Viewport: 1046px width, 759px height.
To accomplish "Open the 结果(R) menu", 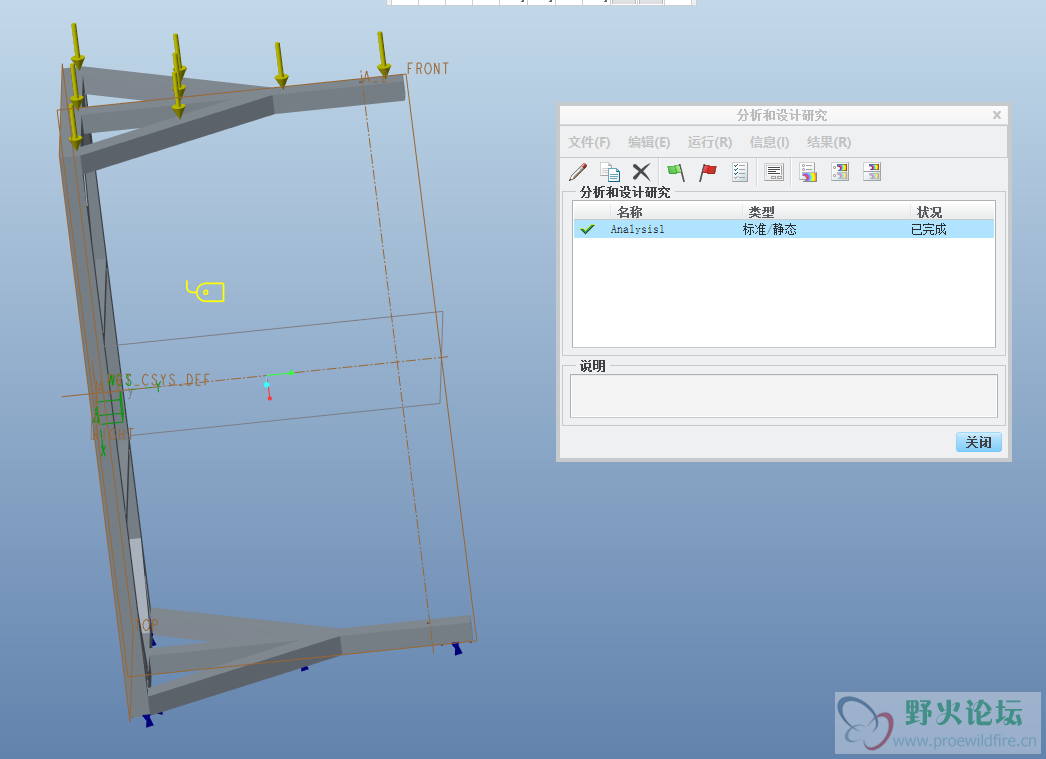I will coord(829,142).
